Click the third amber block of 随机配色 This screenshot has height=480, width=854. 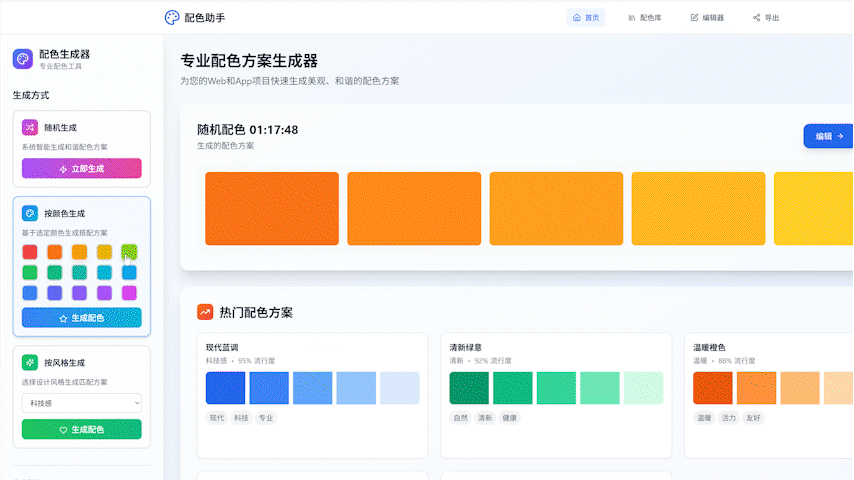pyautogui.click(x=556, y=209)
